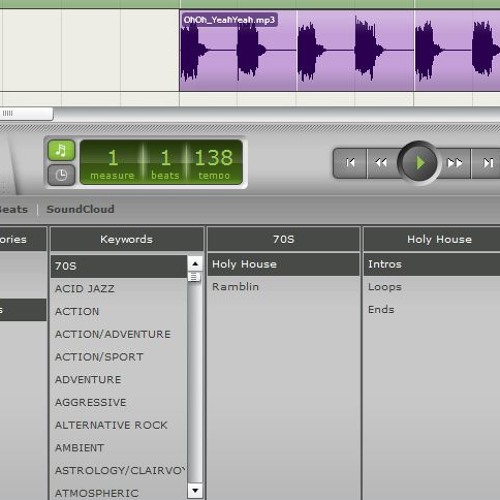Select the ASTROLOGY/CLAIRVOYANCE keyword
This screenshot has width=500, height=500.
coord(119,470)
